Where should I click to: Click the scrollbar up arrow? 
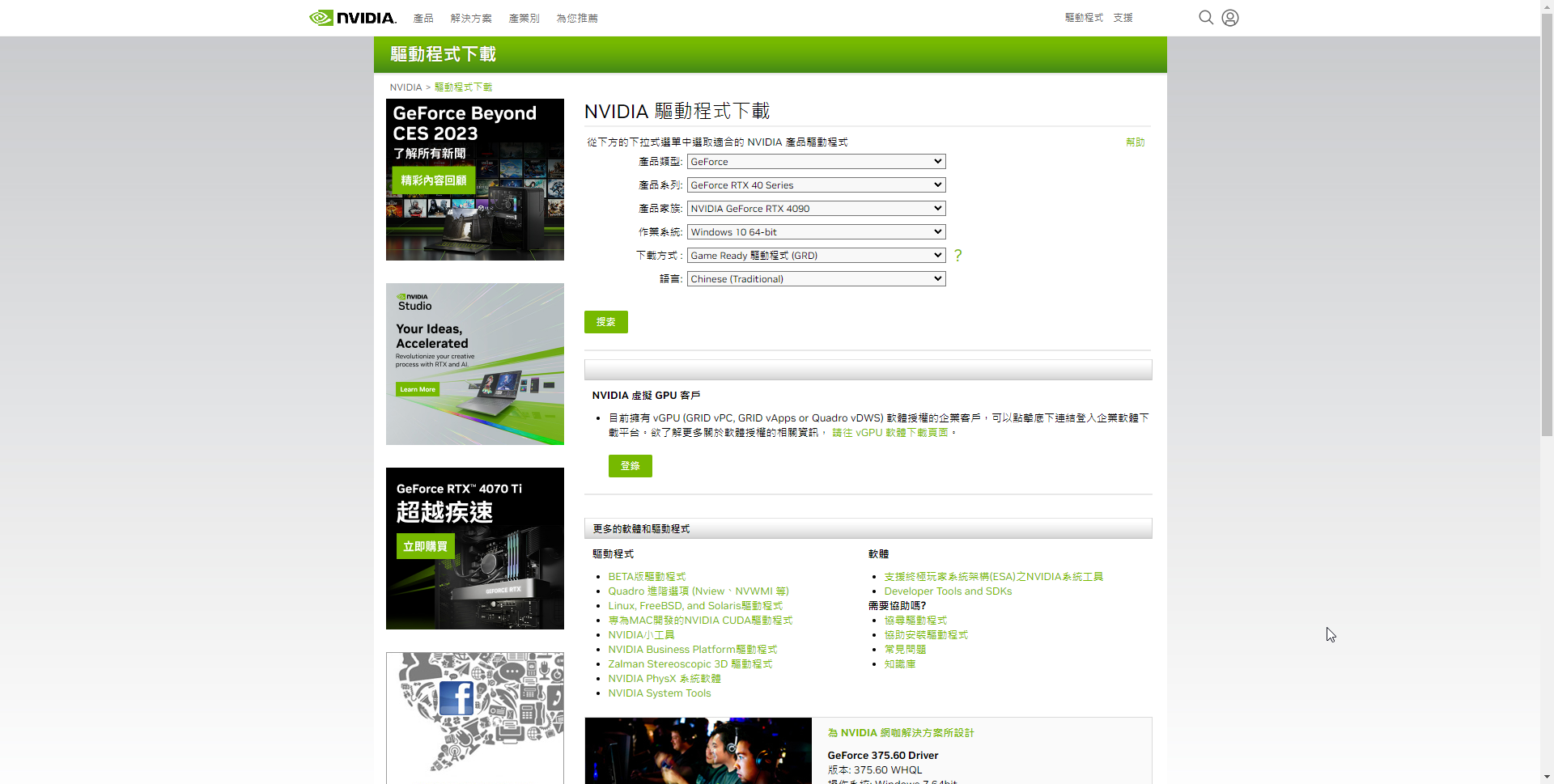tap(1547, 6)
